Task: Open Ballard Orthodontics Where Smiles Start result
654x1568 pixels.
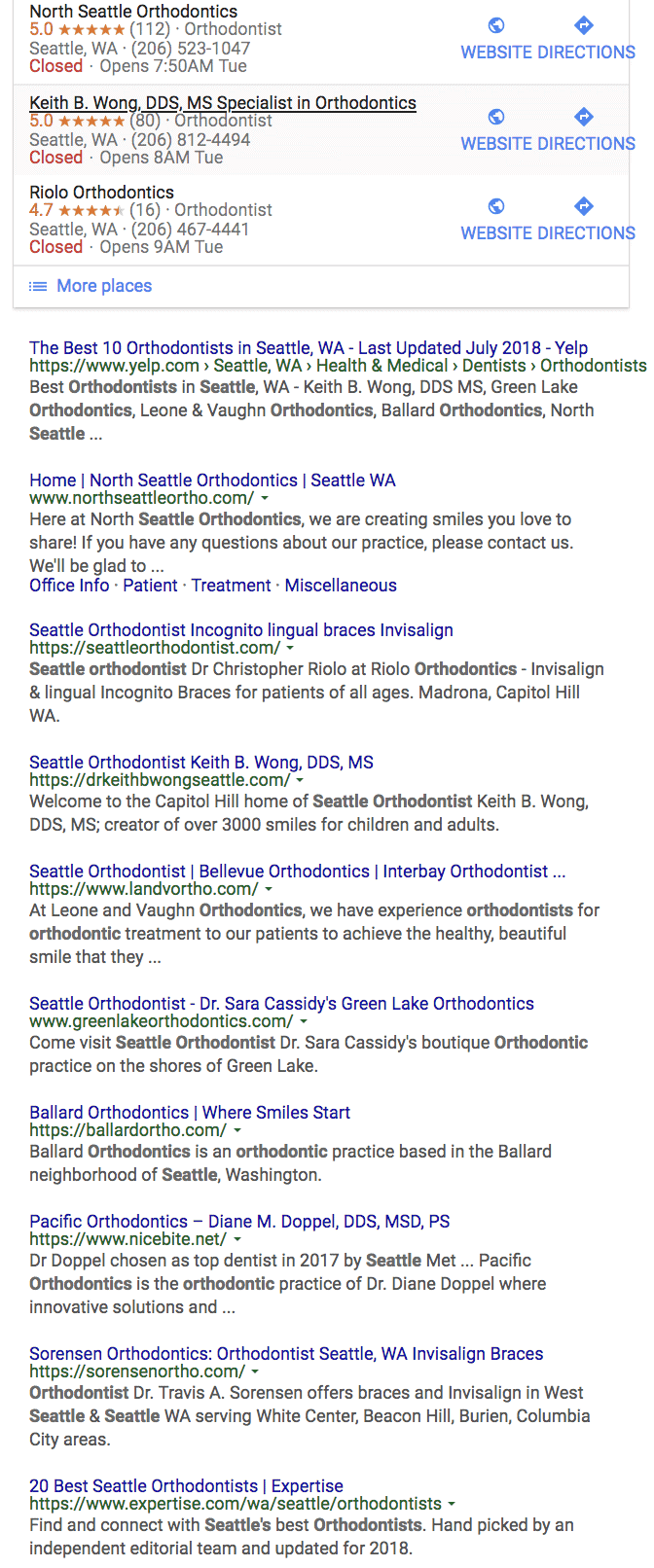Action: pos(190,1112)
